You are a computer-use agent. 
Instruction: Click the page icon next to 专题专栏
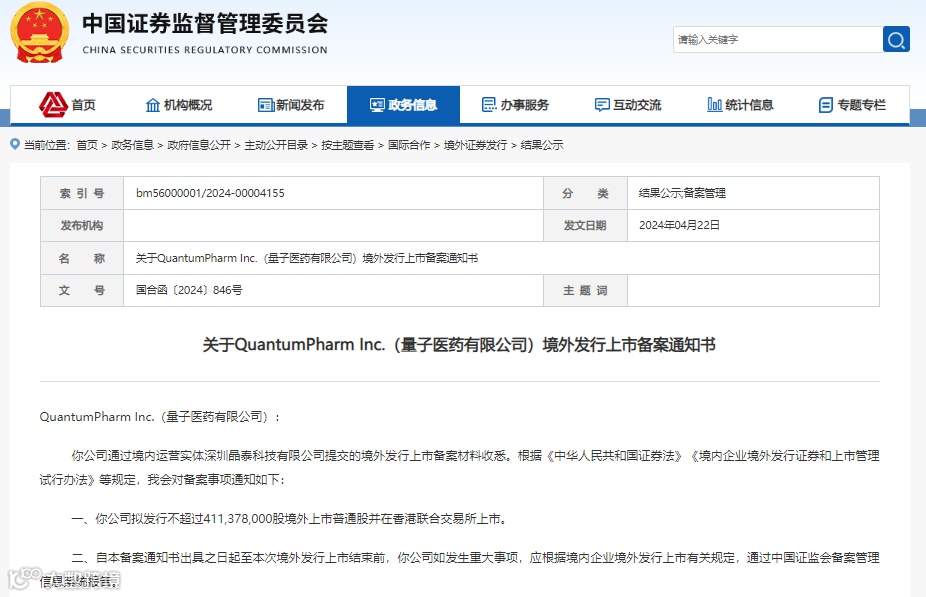click(x=826, y=105)
